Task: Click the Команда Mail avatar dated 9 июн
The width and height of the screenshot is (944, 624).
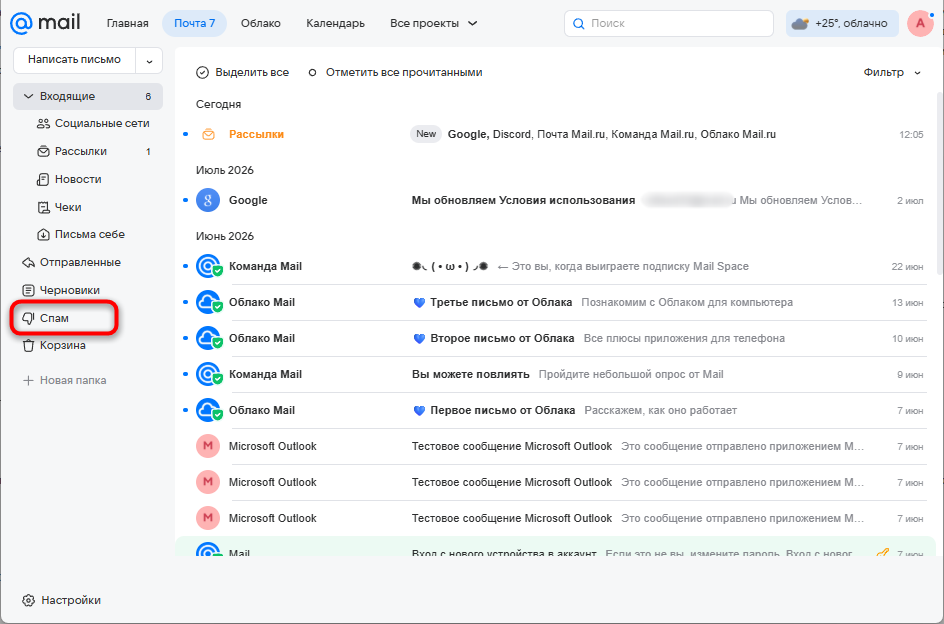Action: coord(209,374)
